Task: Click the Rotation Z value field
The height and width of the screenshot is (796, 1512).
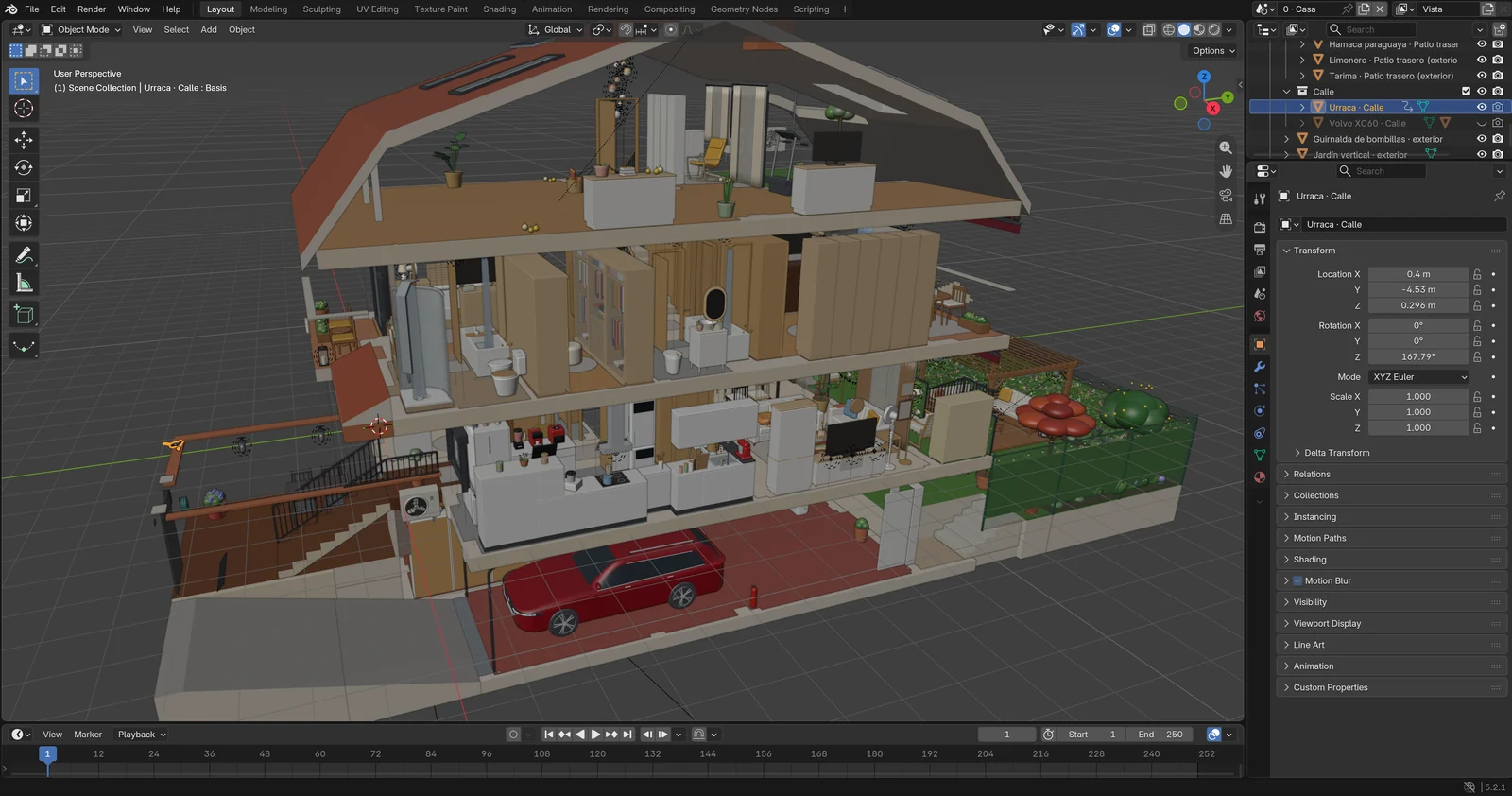Action: click(x=1417, y=356)
